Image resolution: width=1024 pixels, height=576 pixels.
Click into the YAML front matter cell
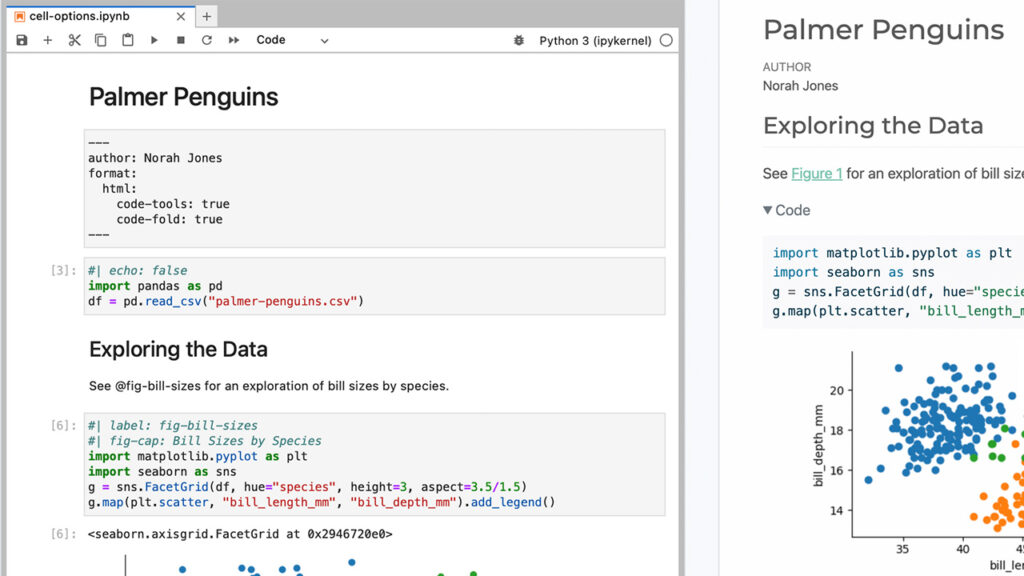pos(374,188)
